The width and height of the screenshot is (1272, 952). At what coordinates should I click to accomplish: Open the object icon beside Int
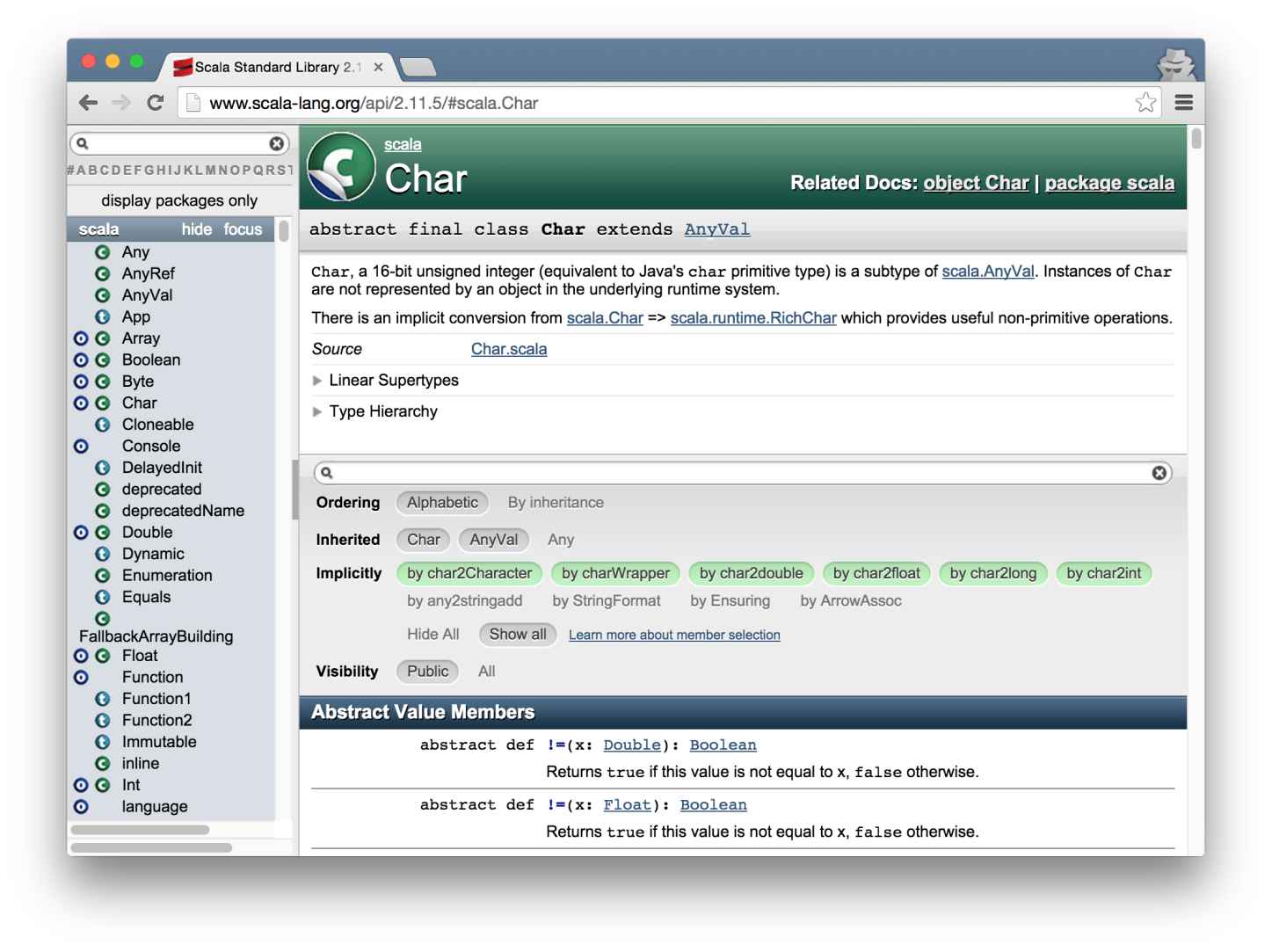81,785
